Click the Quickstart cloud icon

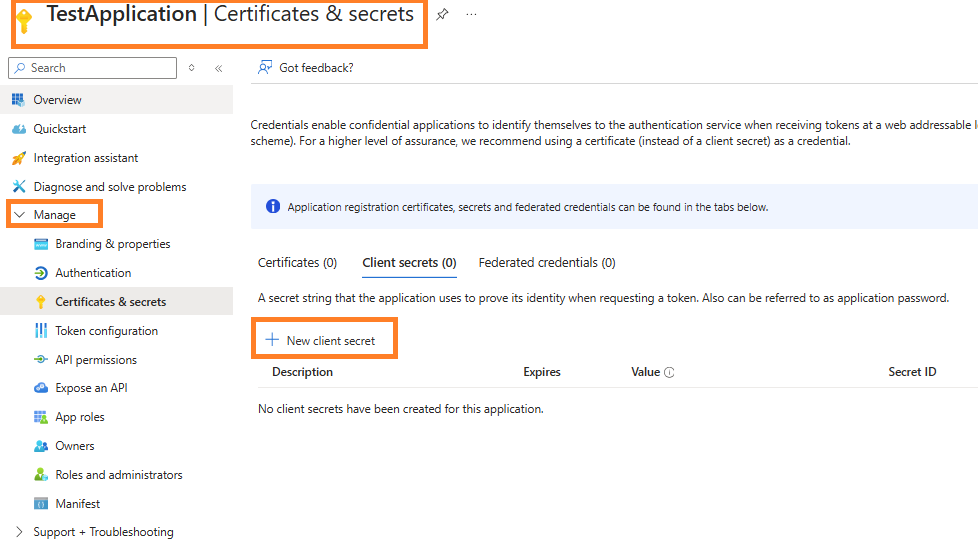(x=19, y=129)
